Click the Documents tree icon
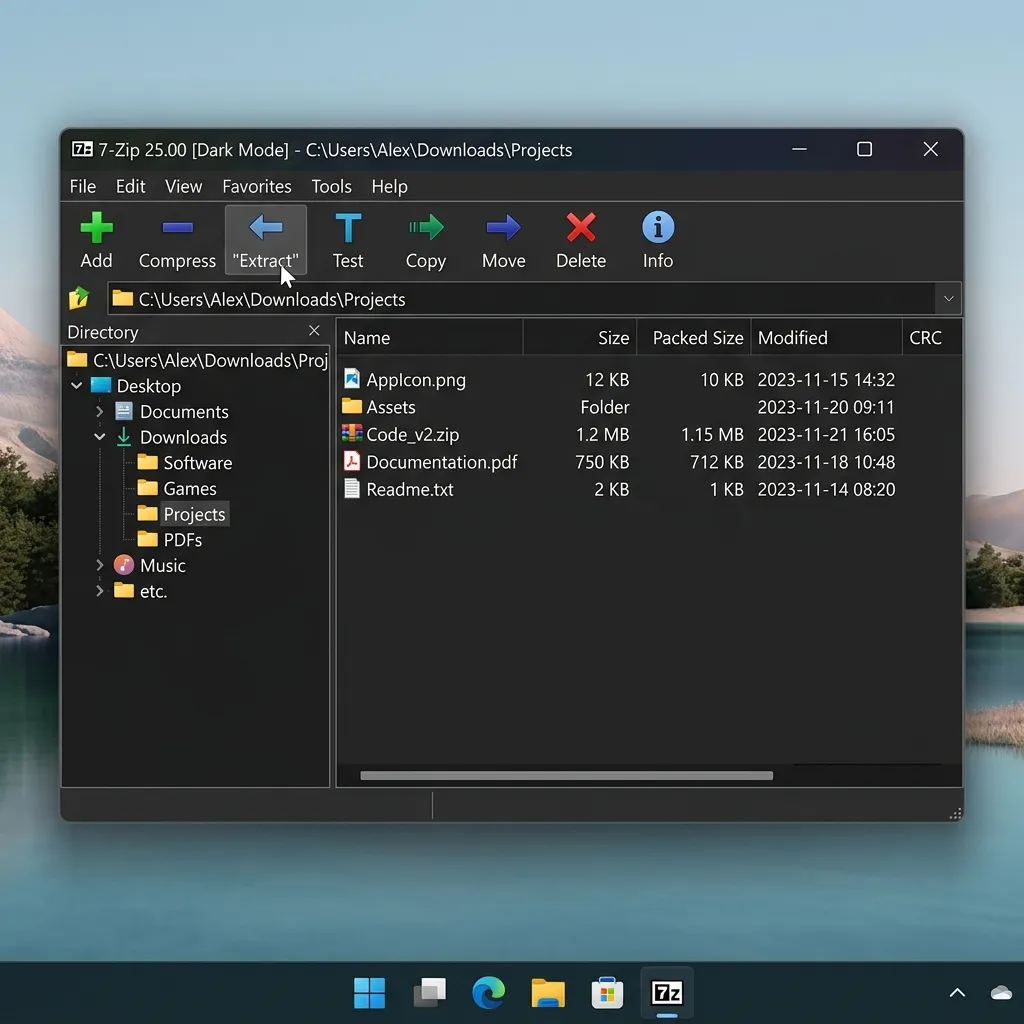 pyautogui.click(x=123, y=411)
